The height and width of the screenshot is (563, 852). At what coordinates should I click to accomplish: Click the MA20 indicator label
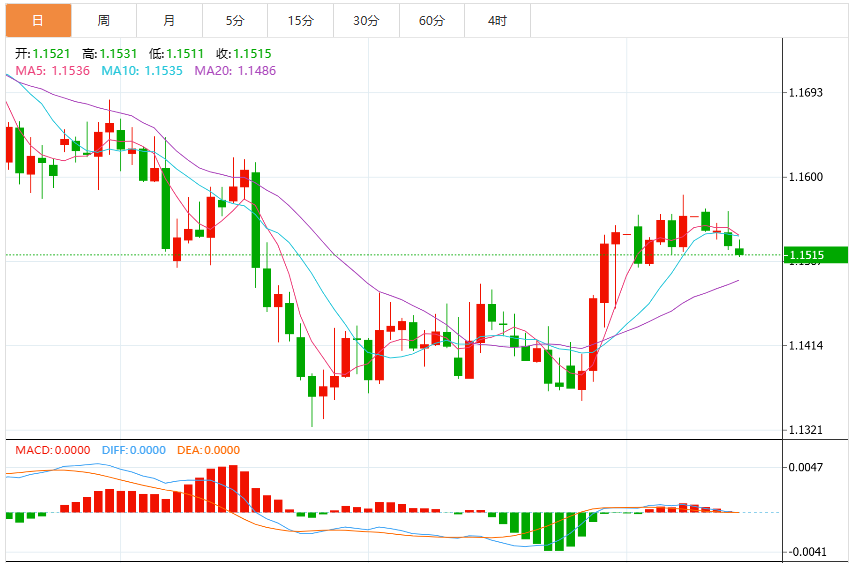point(235,71)
